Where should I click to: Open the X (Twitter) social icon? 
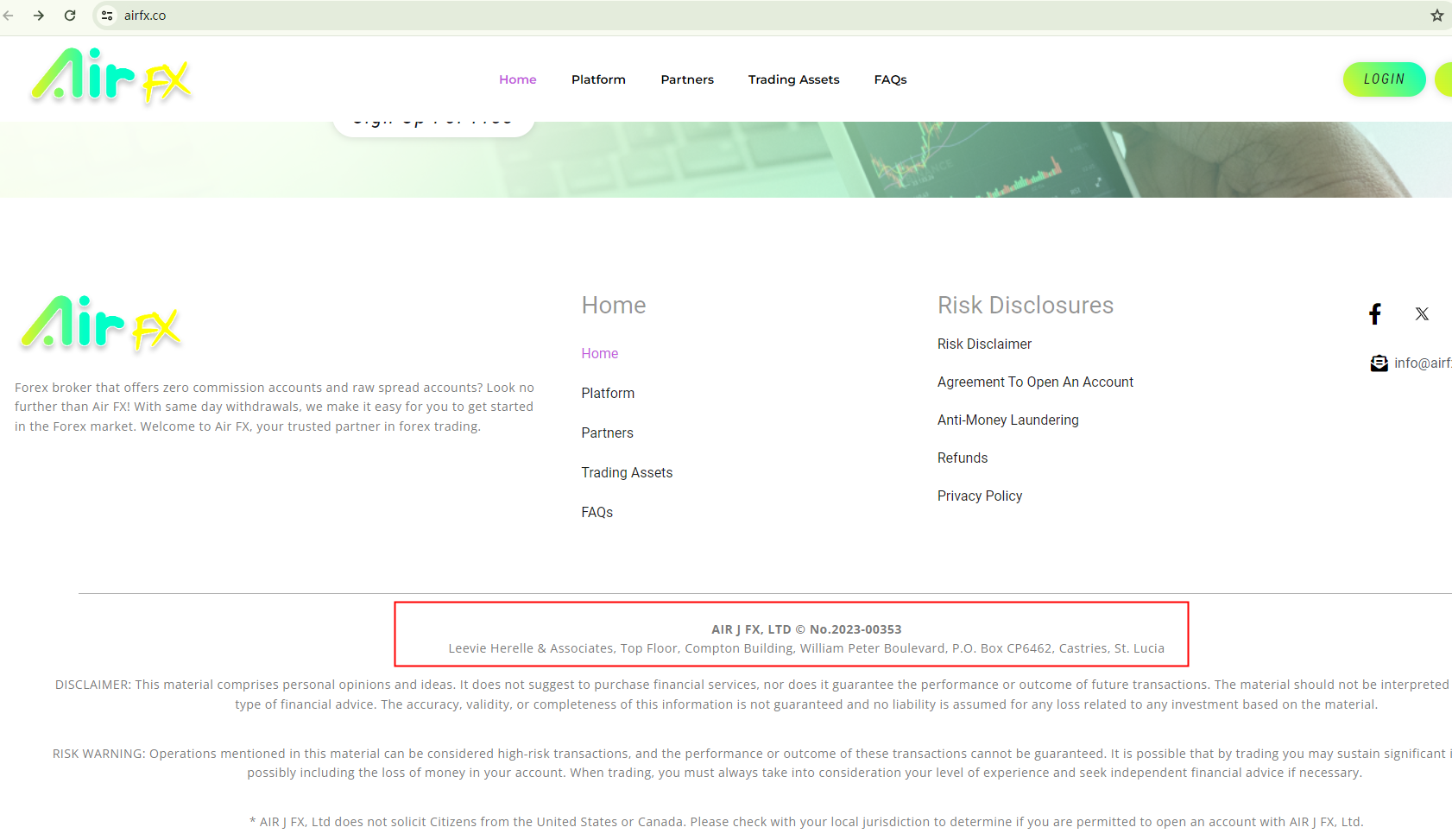[1422, 314]
